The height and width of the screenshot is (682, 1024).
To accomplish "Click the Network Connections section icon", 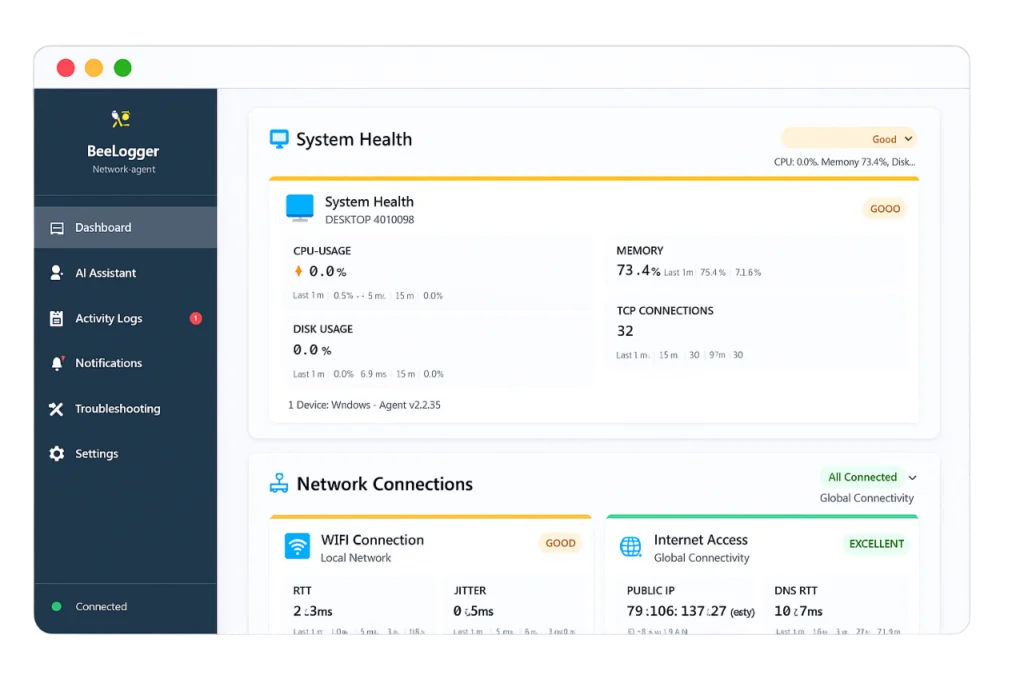I will click(279, 484).
